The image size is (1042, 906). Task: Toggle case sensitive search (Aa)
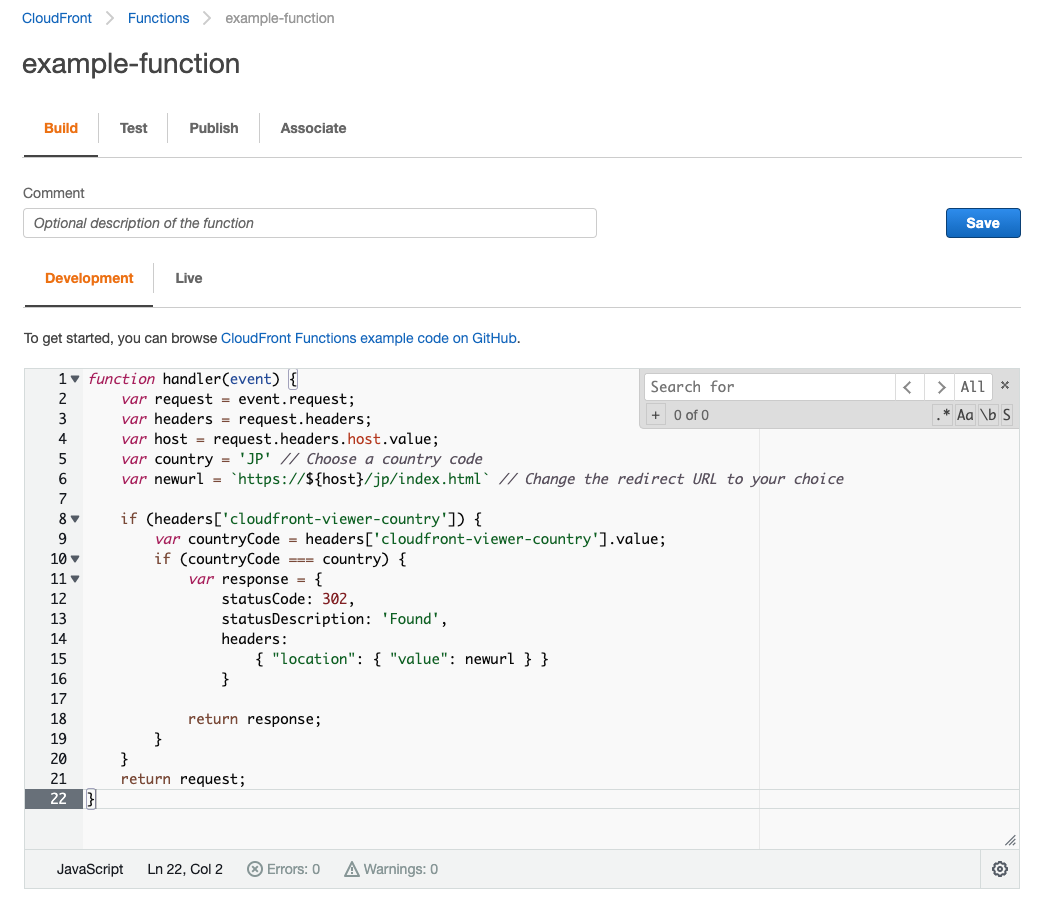pos(965,415)
